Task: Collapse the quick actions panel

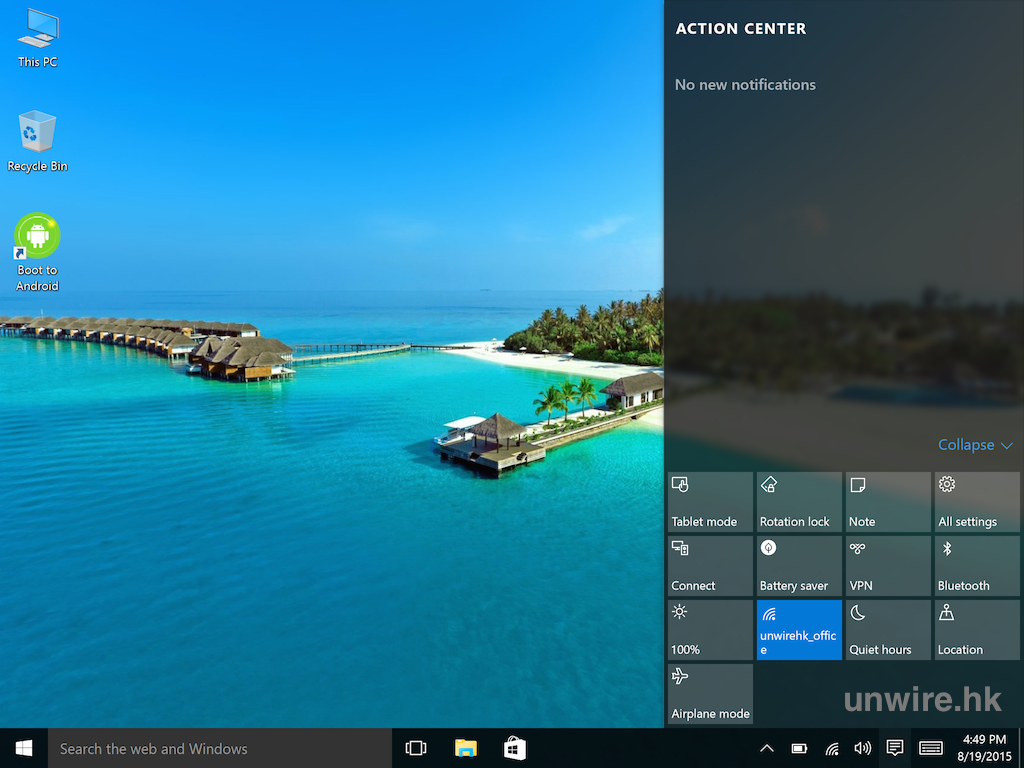Action: tap(975, 445)
